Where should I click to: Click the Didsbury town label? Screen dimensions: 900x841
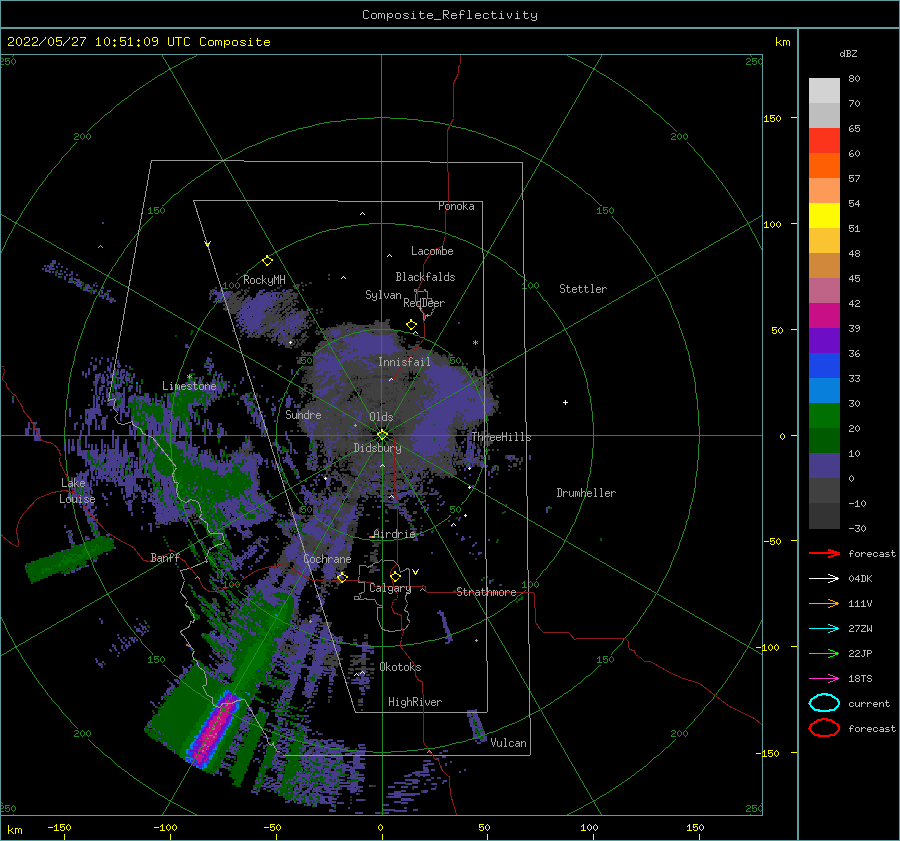tap(377, 448)
